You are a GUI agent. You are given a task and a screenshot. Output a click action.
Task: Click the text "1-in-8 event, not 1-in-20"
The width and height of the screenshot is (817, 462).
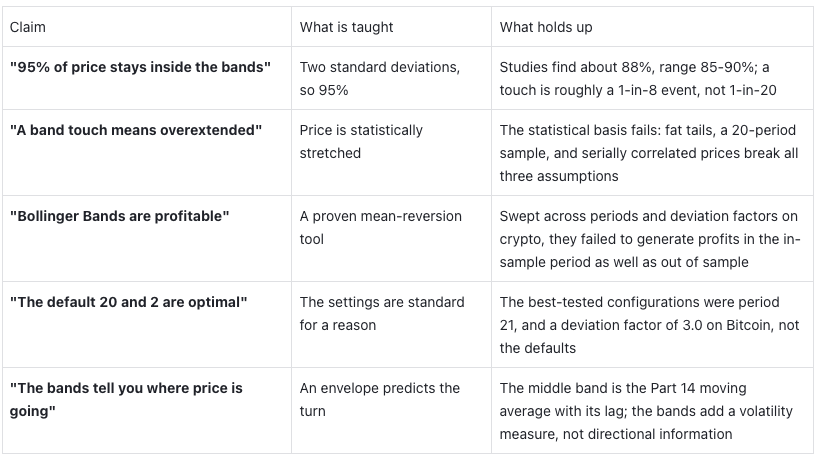tap(697, 90)
